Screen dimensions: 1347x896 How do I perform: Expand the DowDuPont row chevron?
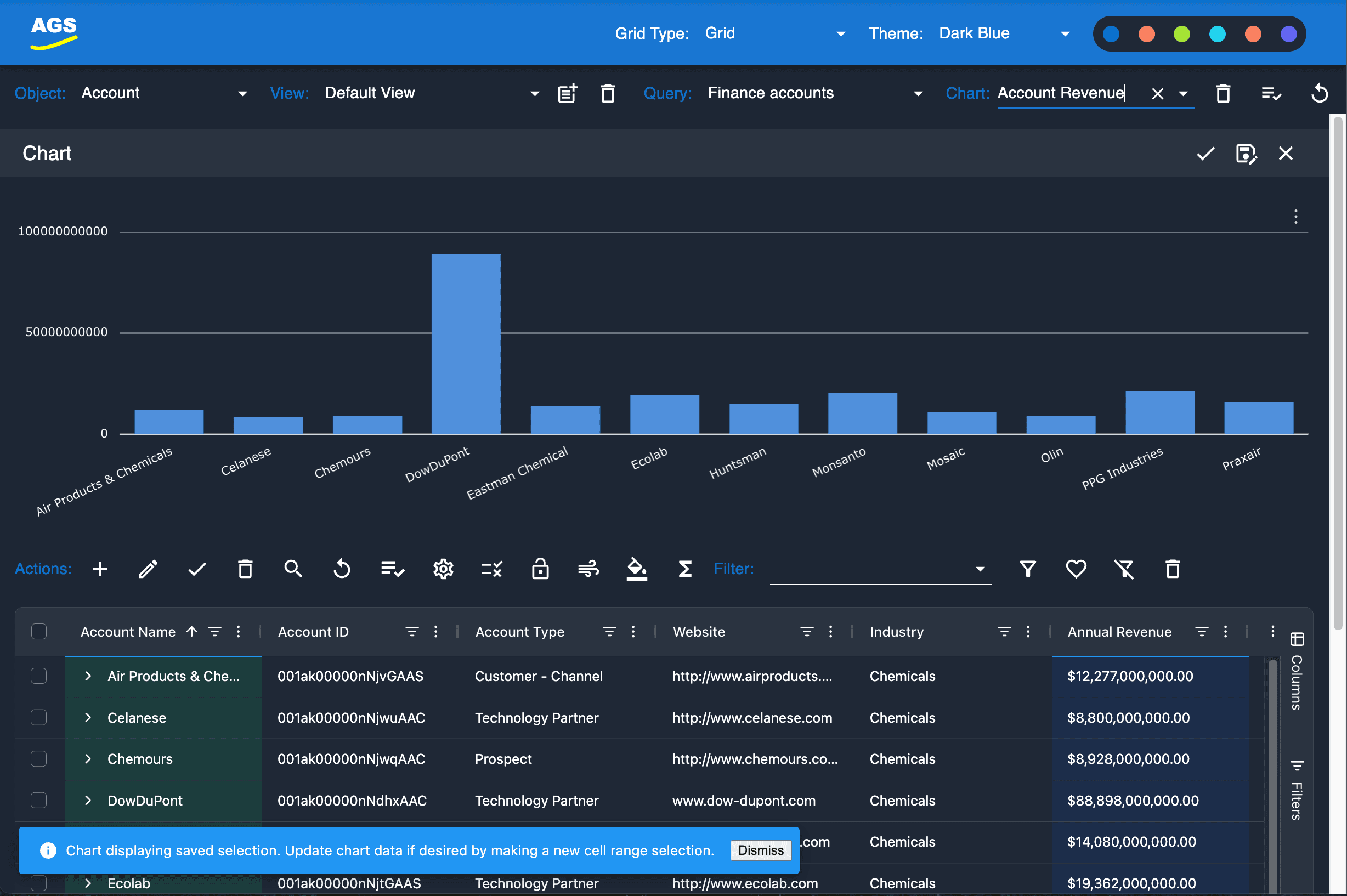click(88, 801)
